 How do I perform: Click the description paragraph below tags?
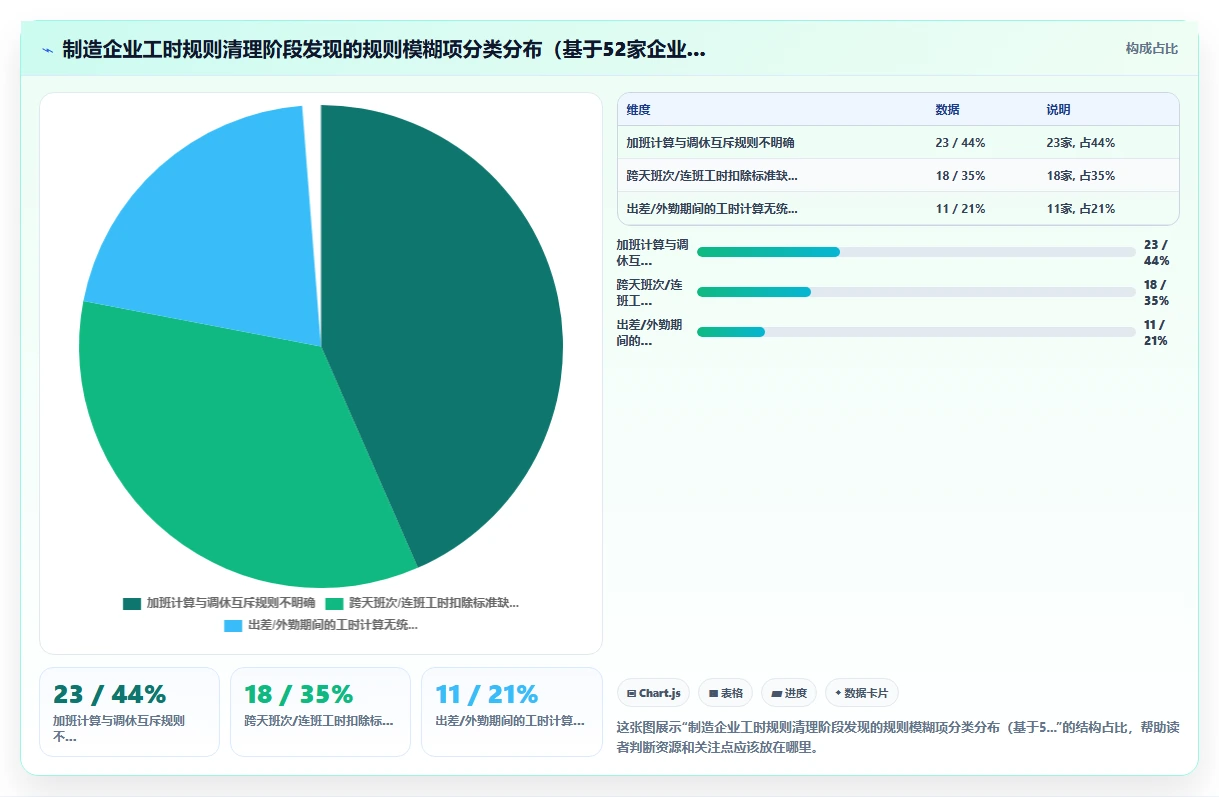[x=898, y=737]
